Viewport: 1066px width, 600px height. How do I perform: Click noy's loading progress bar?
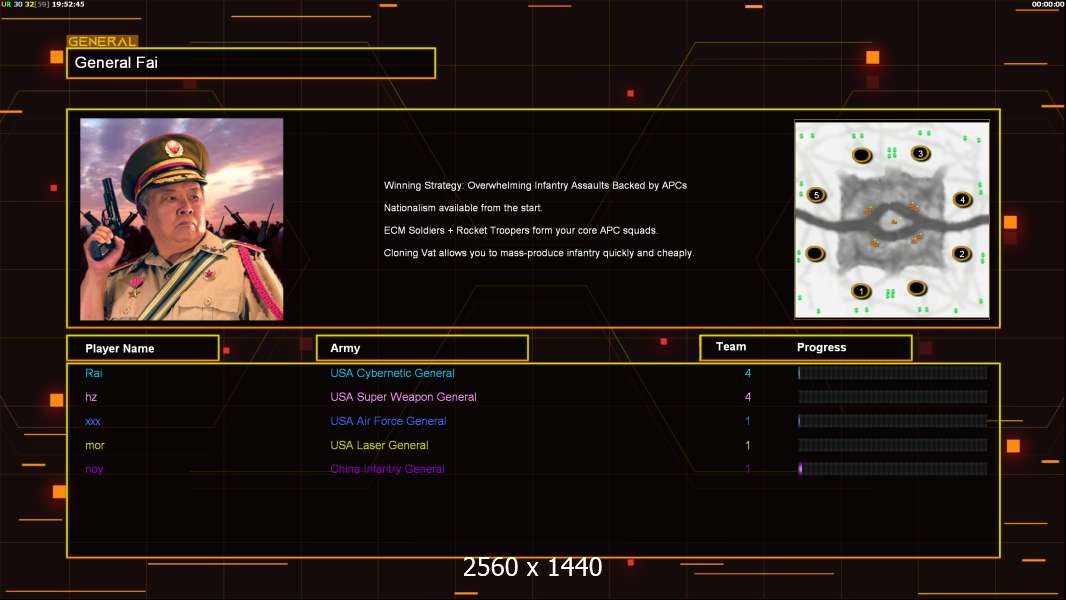click(x=893, y=469)
